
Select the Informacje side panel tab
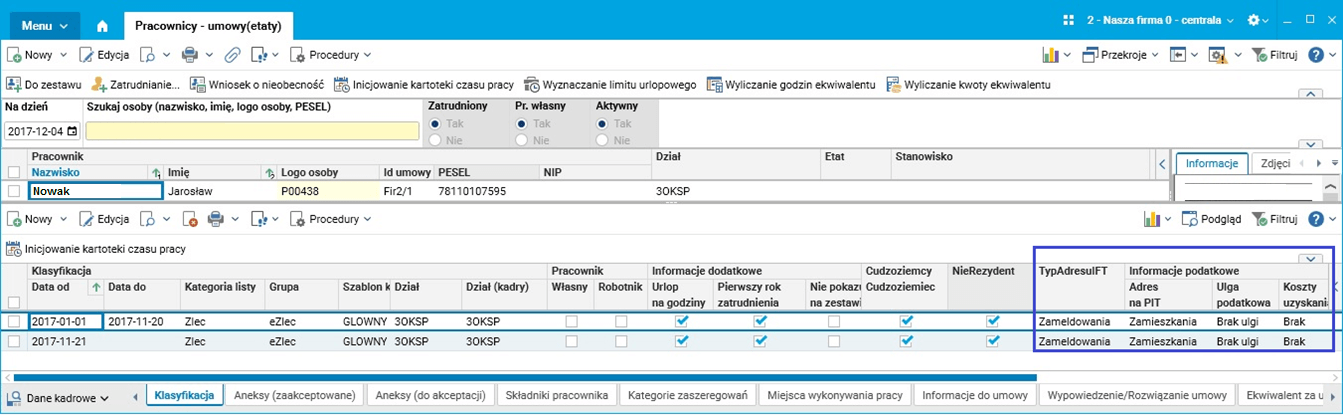pos(1211,163)
